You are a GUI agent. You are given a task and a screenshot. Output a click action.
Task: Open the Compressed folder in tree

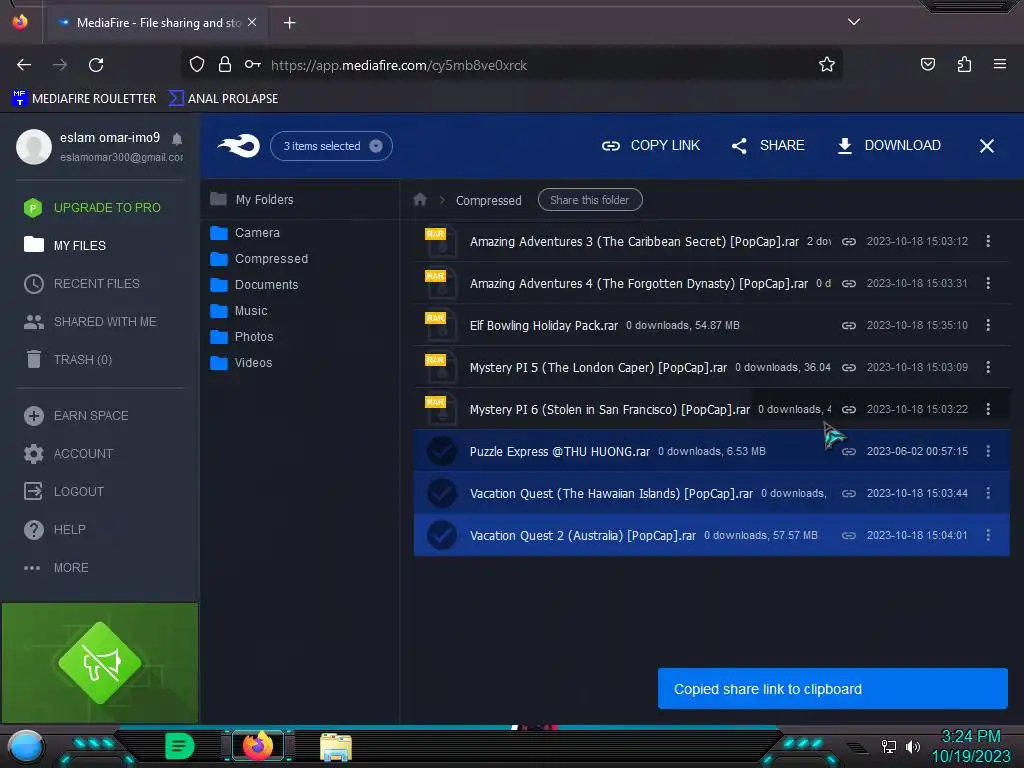(x=259, y=259)
